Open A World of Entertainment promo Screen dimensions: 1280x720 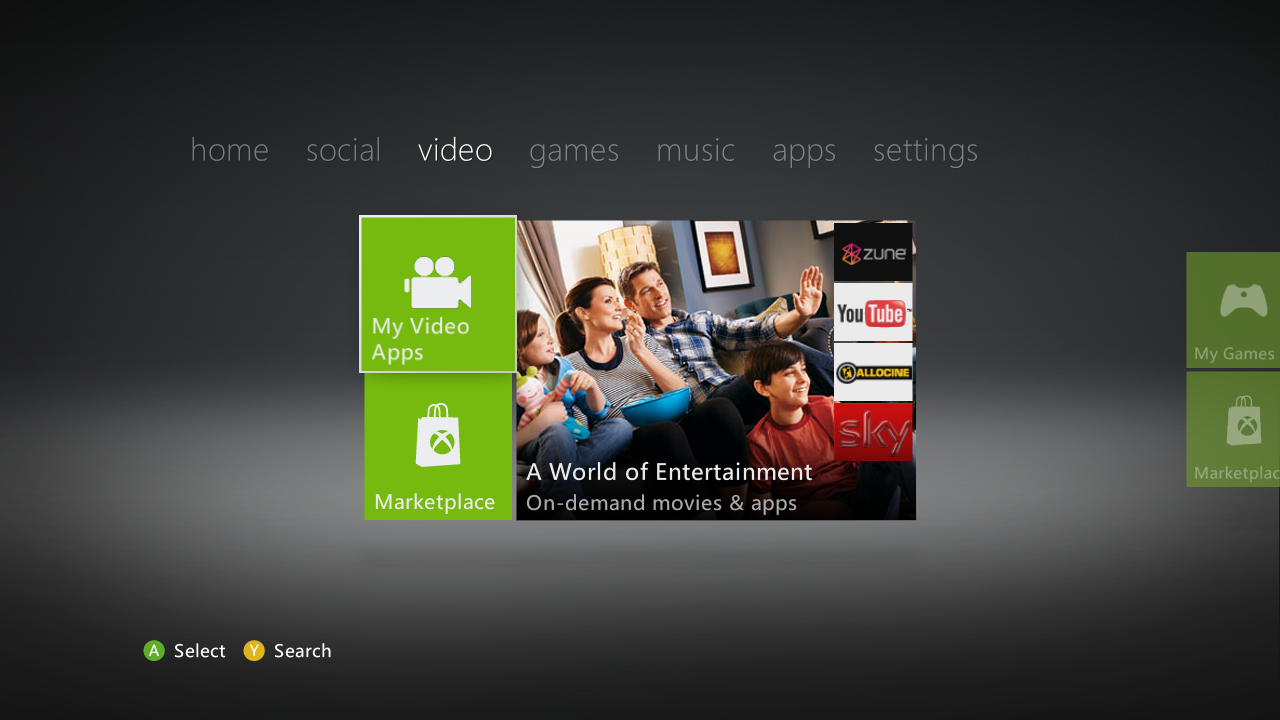pyautogui.click(x=716, y=370)
